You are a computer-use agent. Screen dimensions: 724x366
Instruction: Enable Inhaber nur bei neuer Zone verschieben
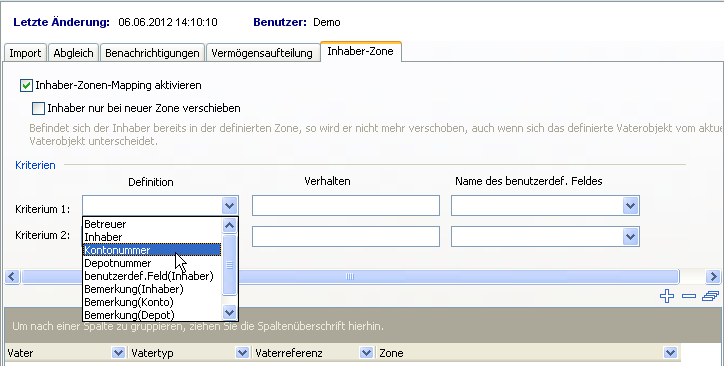(x=38, y=108)
